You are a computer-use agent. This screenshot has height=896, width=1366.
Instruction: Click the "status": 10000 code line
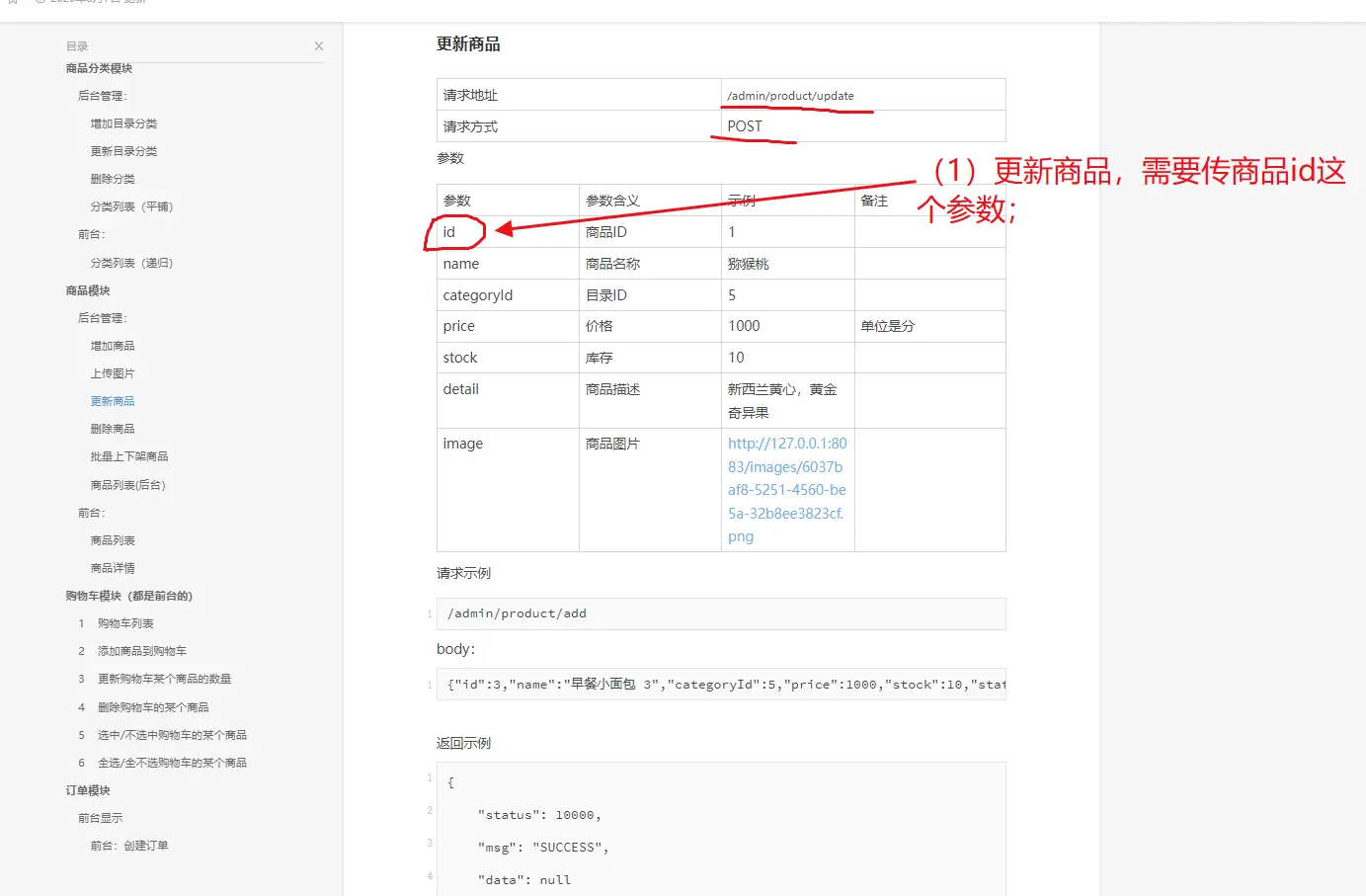(x=539, y=815)
